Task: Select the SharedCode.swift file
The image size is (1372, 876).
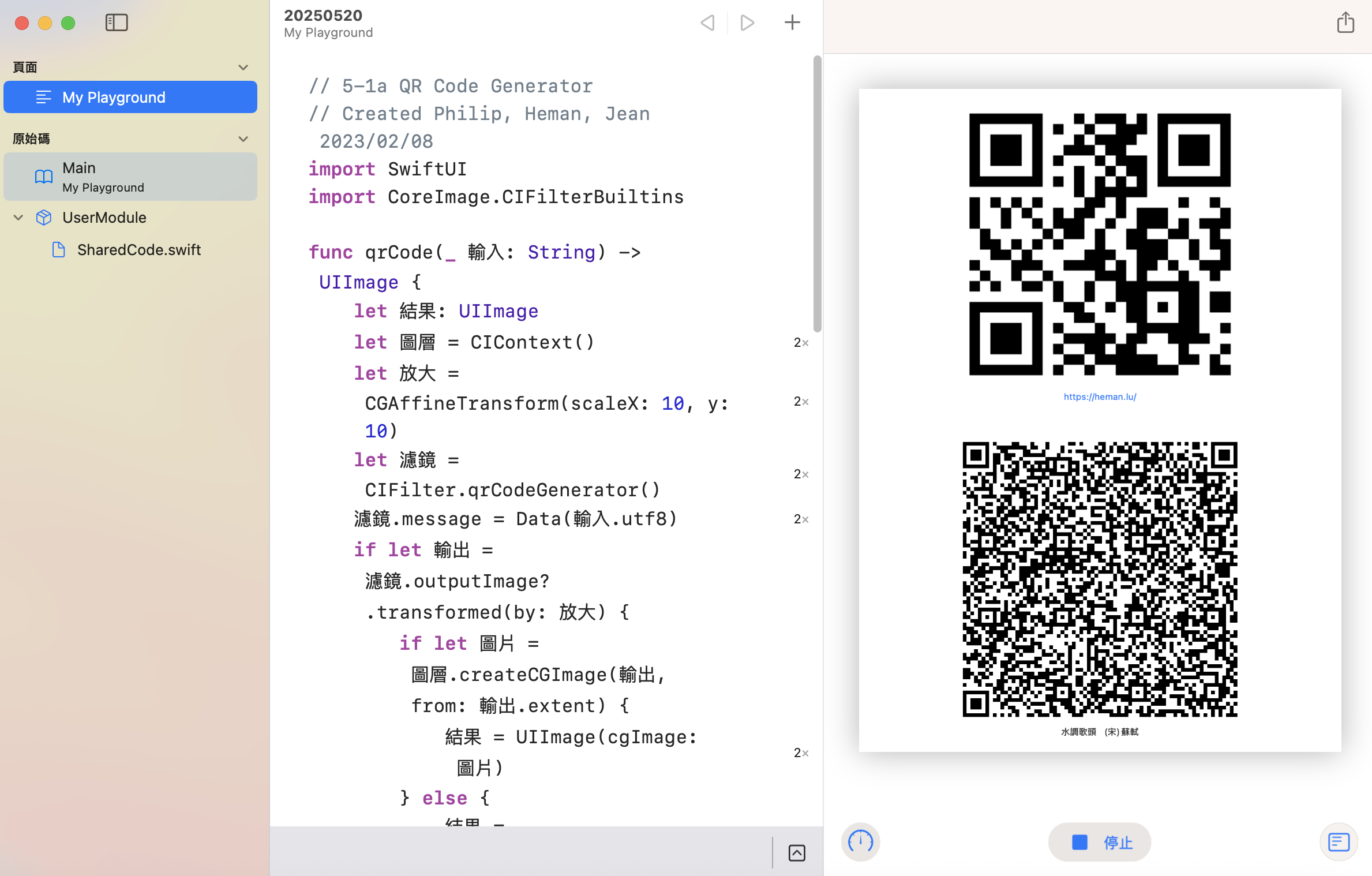Action: tap(138, 249)
